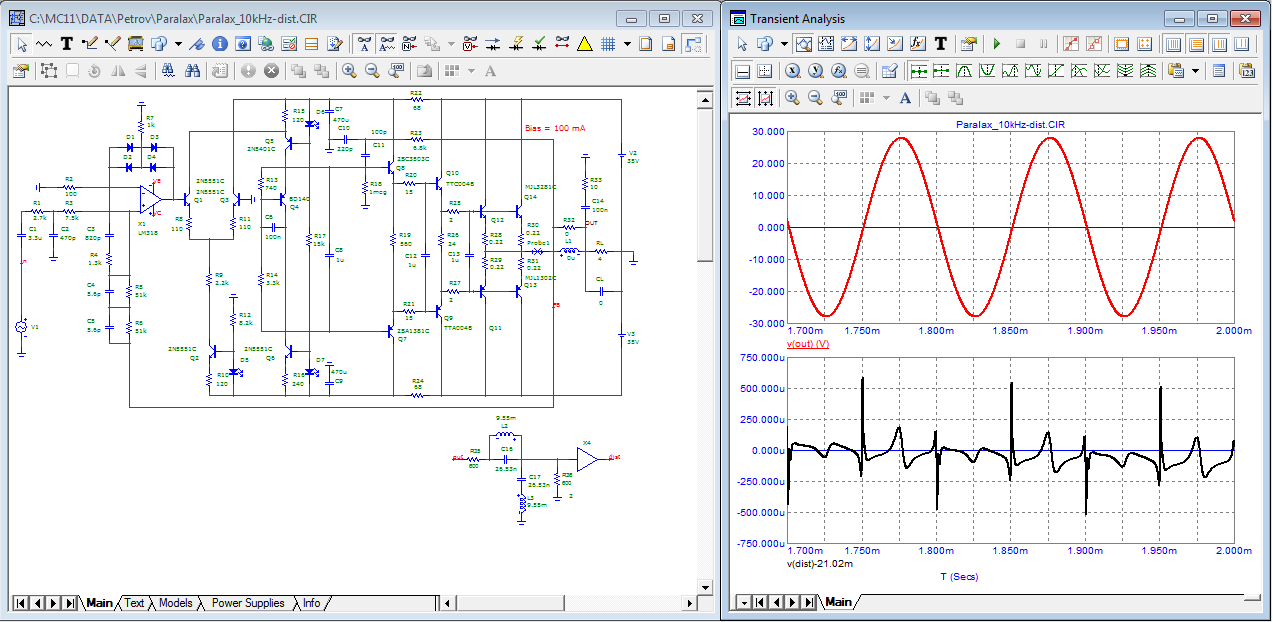Open dropdown arrow next to grid icon
The height and width of the screenshot is (622, 1273).
(x=627, y=44)
